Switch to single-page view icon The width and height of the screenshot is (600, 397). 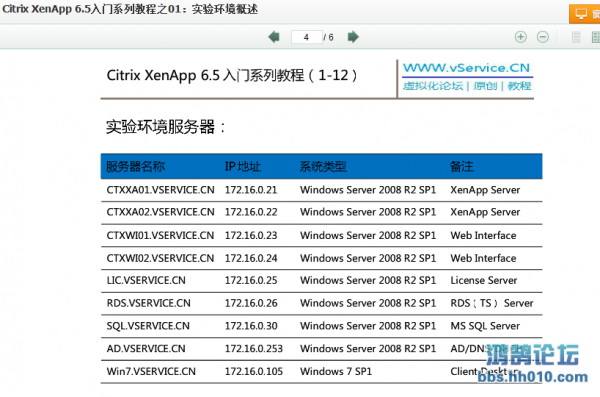point(576,37)
